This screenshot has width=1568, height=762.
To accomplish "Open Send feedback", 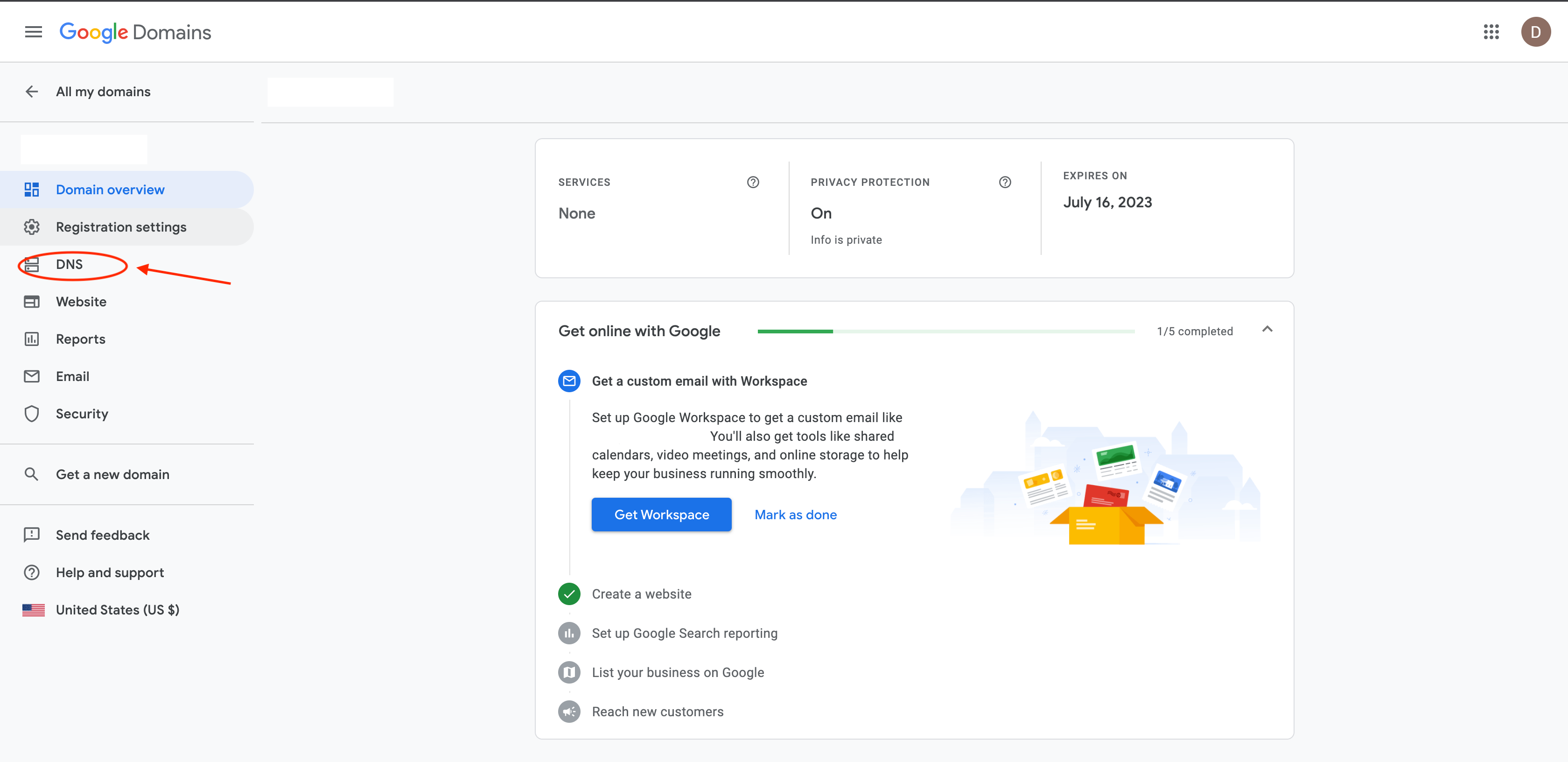I will [126, 535].
